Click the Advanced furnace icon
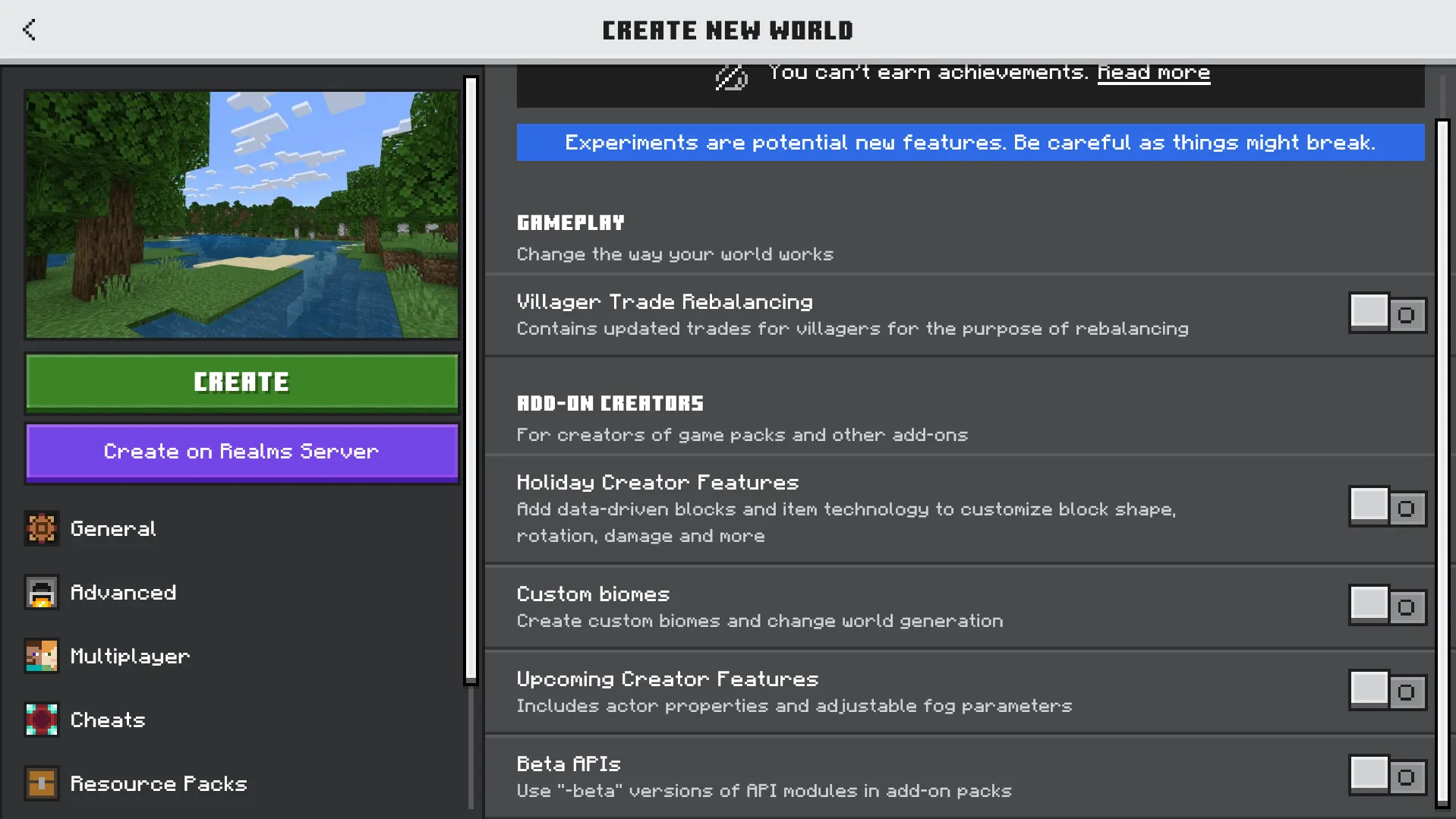1456x819 pixels. (42, 592)
